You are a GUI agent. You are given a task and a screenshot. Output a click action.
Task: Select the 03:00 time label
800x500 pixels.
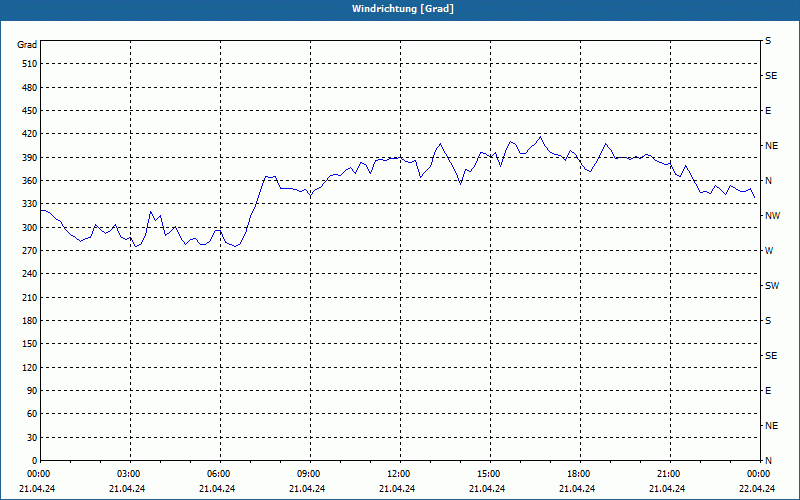click(x=127, y=474)
